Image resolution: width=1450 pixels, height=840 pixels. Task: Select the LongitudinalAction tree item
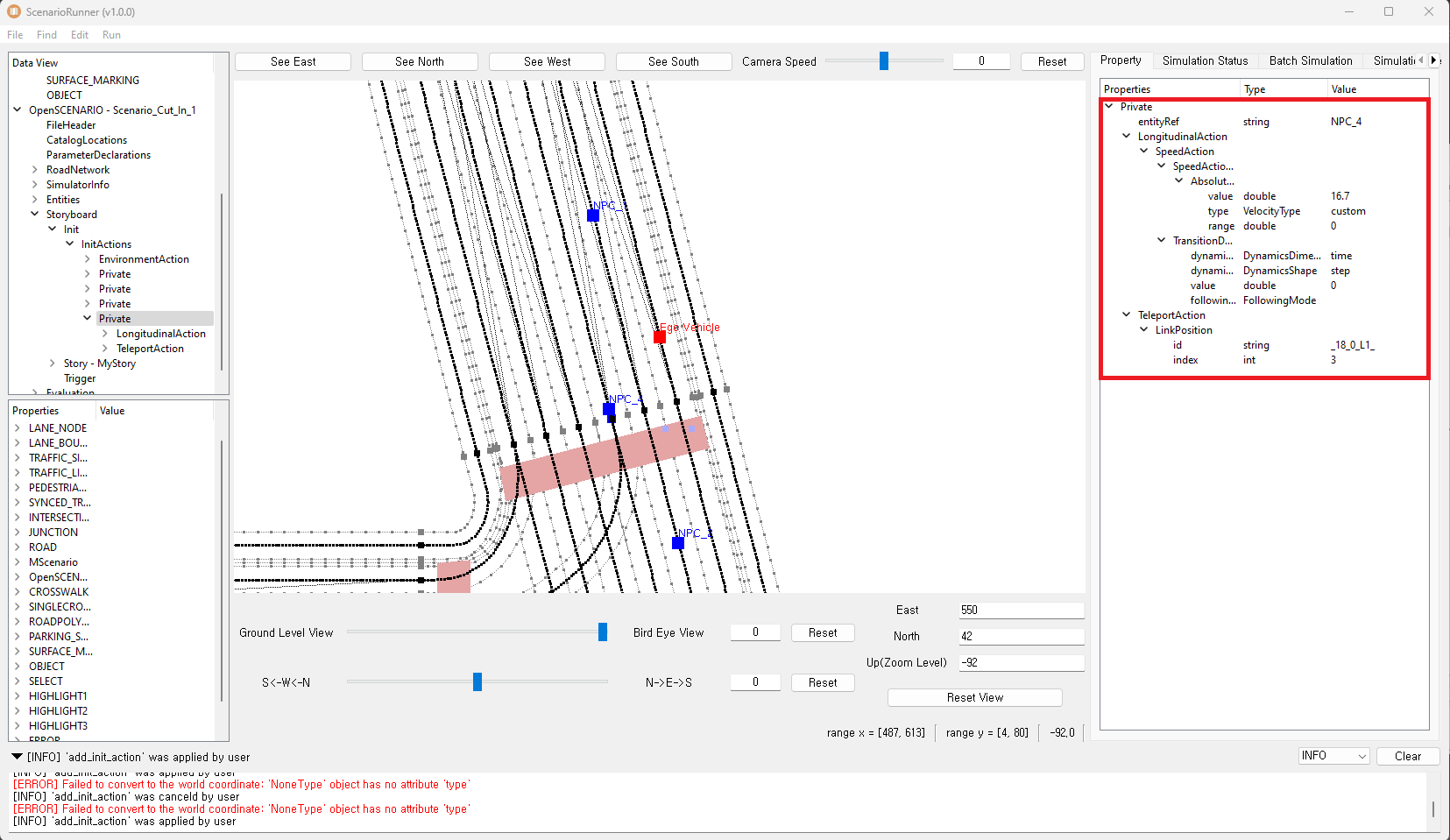tap(160, 334)
